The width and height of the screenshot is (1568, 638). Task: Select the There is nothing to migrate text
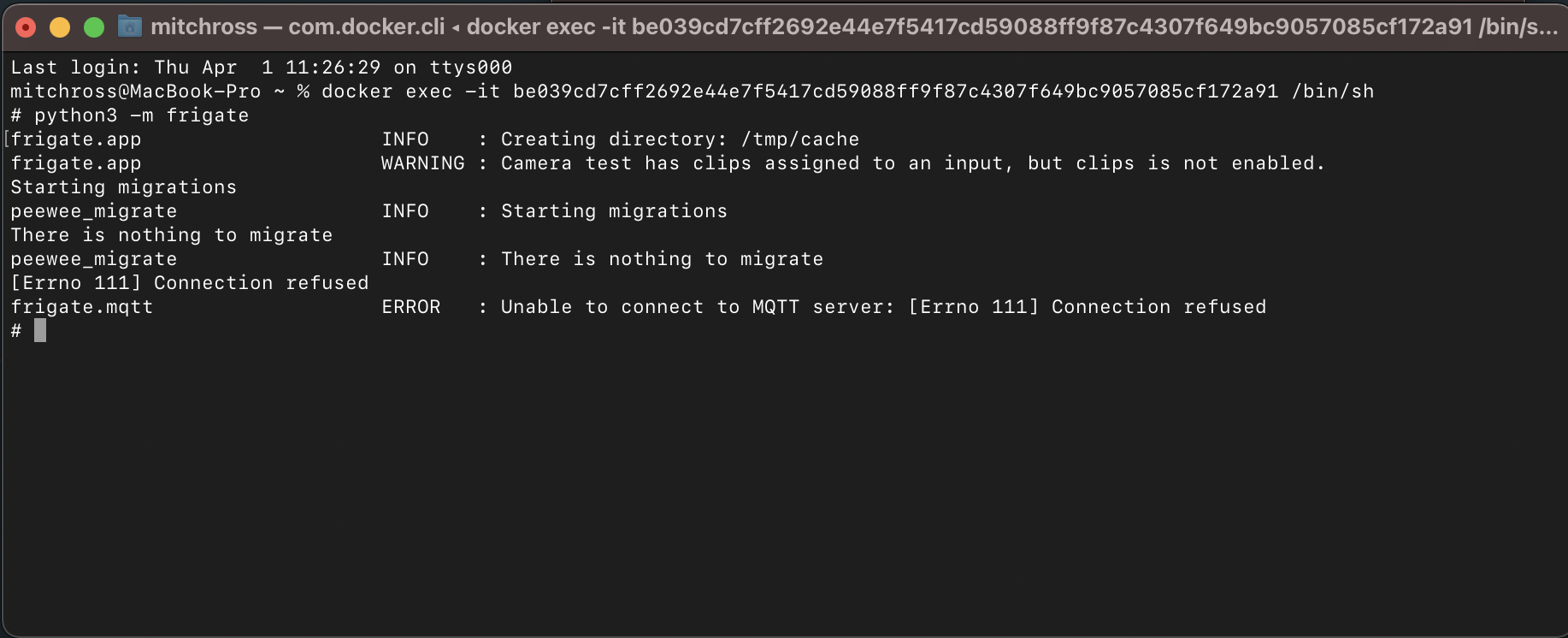170,234
